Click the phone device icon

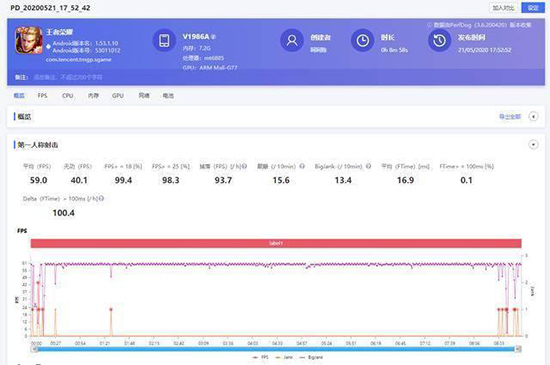pyautogui.click(x=164, y=40)
